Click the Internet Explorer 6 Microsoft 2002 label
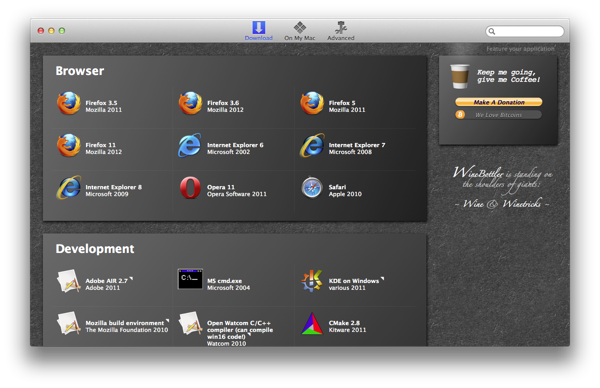600x388 pixels. pyautogui.click(x=235, y=148)
